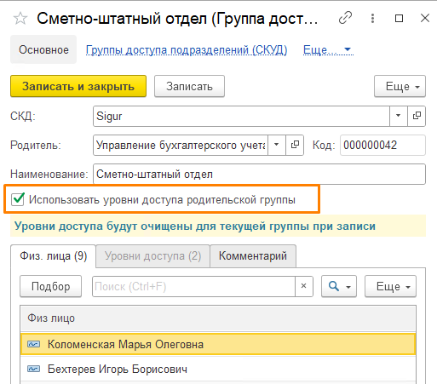
Task: Click the СКД field with Sigur
Action: point(241,116)
